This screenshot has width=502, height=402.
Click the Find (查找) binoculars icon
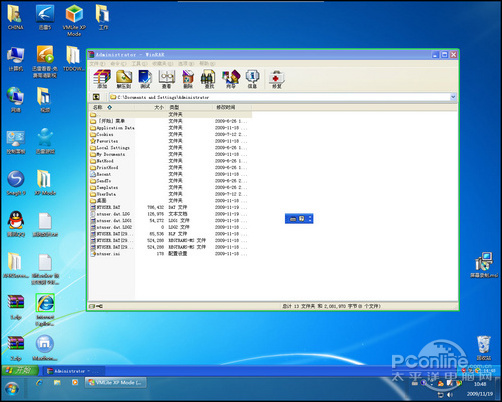point(209,79)
